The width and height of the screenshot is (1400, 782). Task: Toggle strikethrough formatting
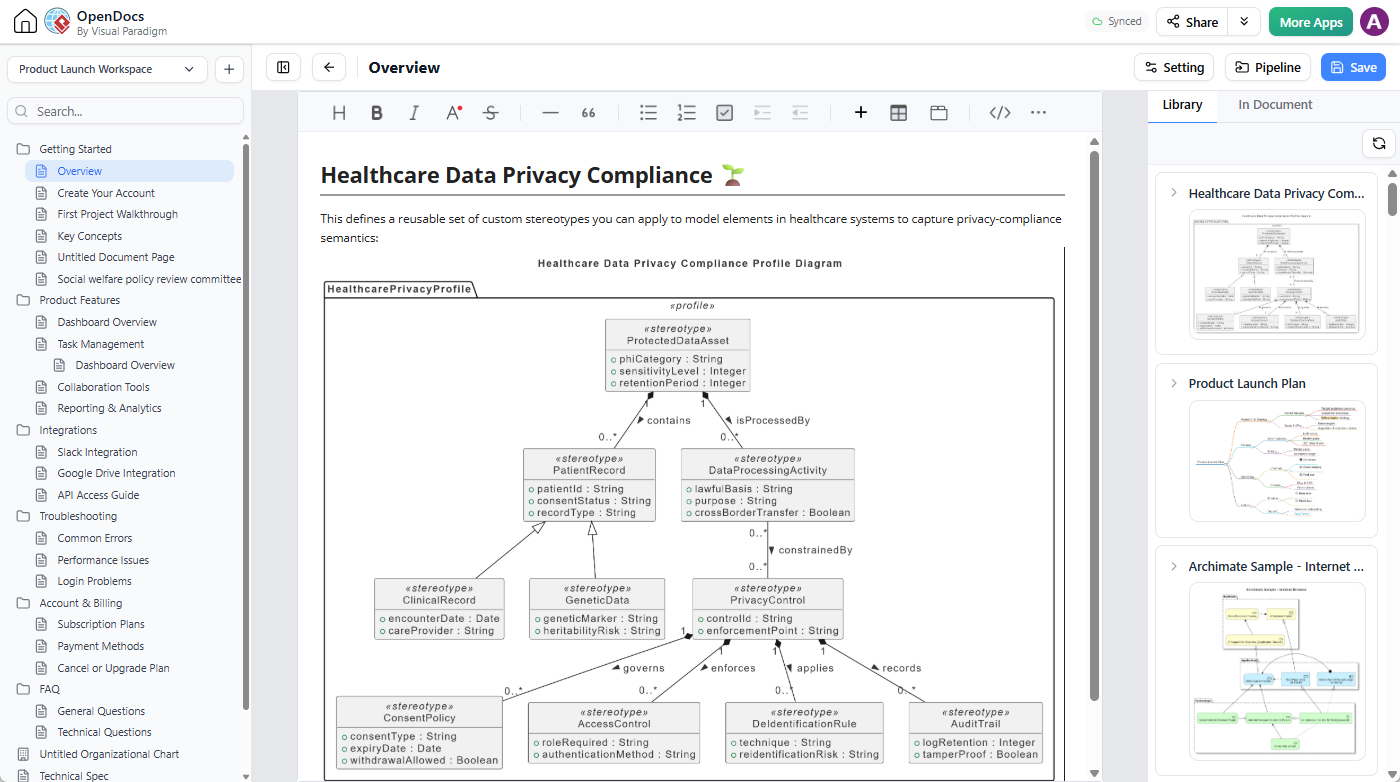click(490, 113)
